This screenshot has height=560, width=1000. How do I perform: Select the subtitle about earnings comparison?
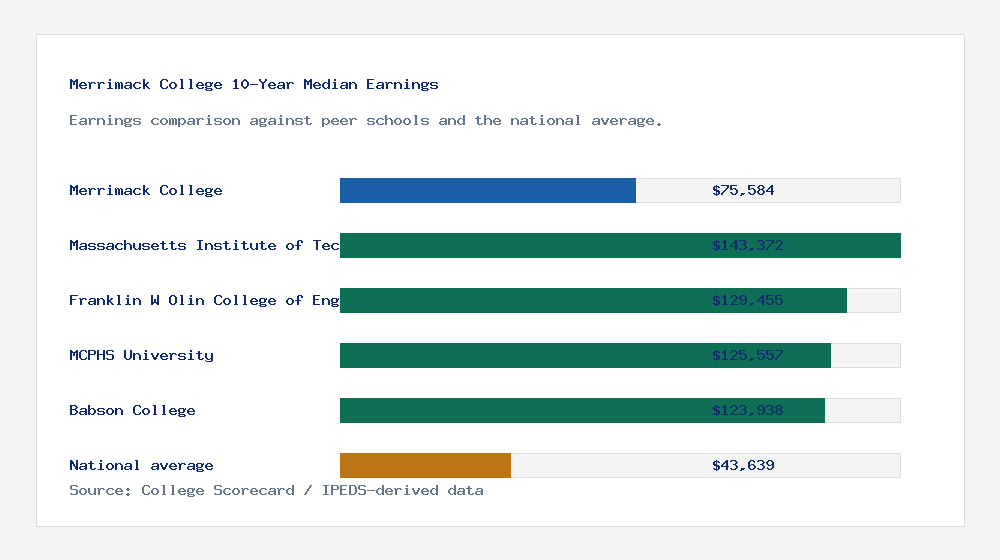click(x=365, y=121)
